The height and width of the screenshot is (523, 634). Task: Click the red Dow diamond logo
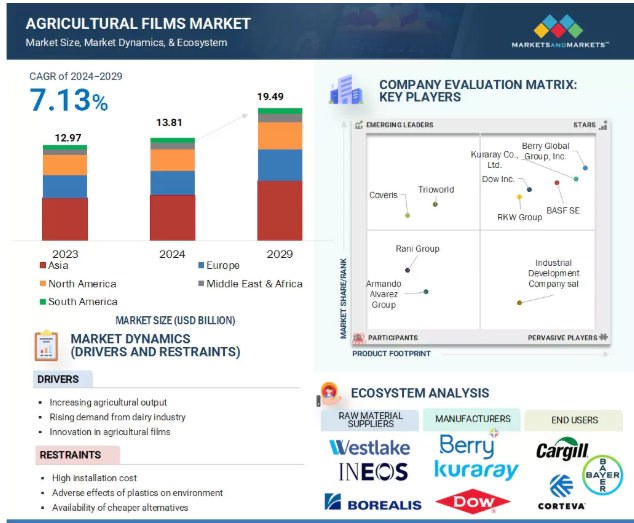tap(473, 502)
